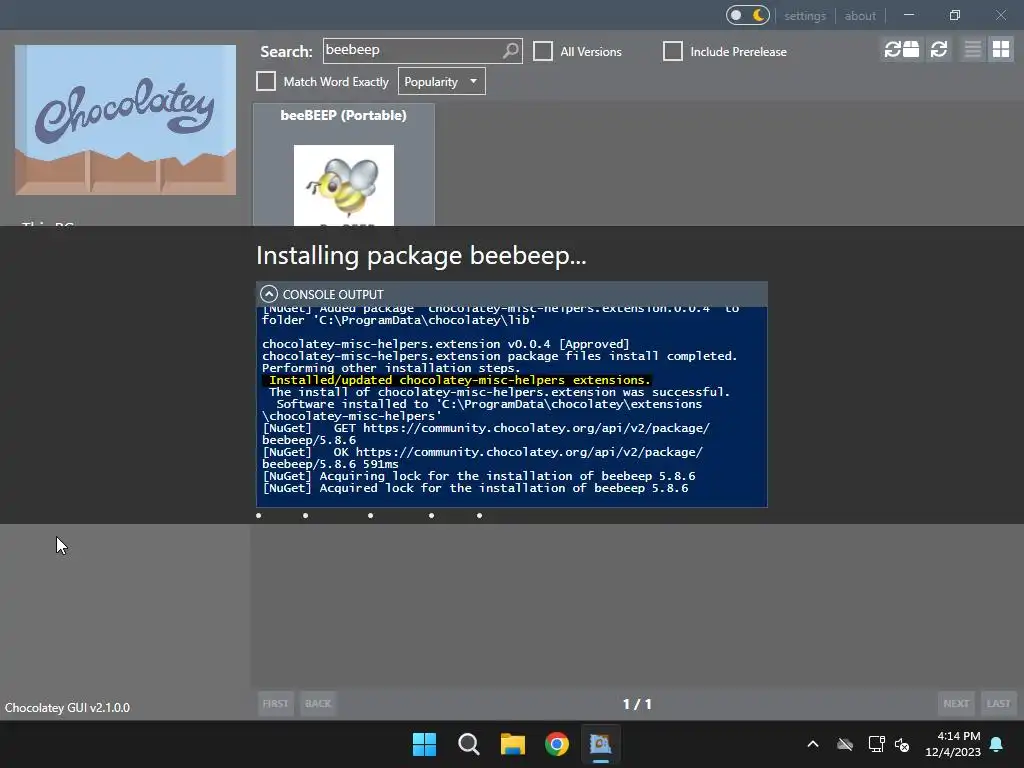Click the Installing package beebeep heading
1024x768 pixels.
421,255
